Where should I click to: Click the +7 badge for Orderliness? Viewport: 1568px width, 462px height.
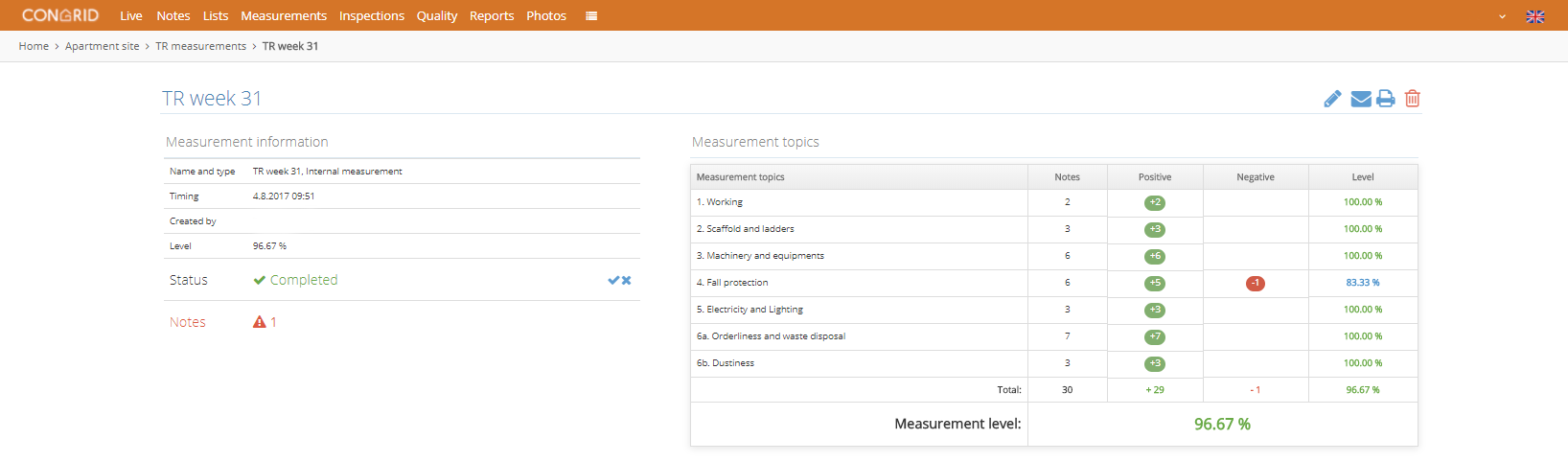click(x=1155, y=336)
